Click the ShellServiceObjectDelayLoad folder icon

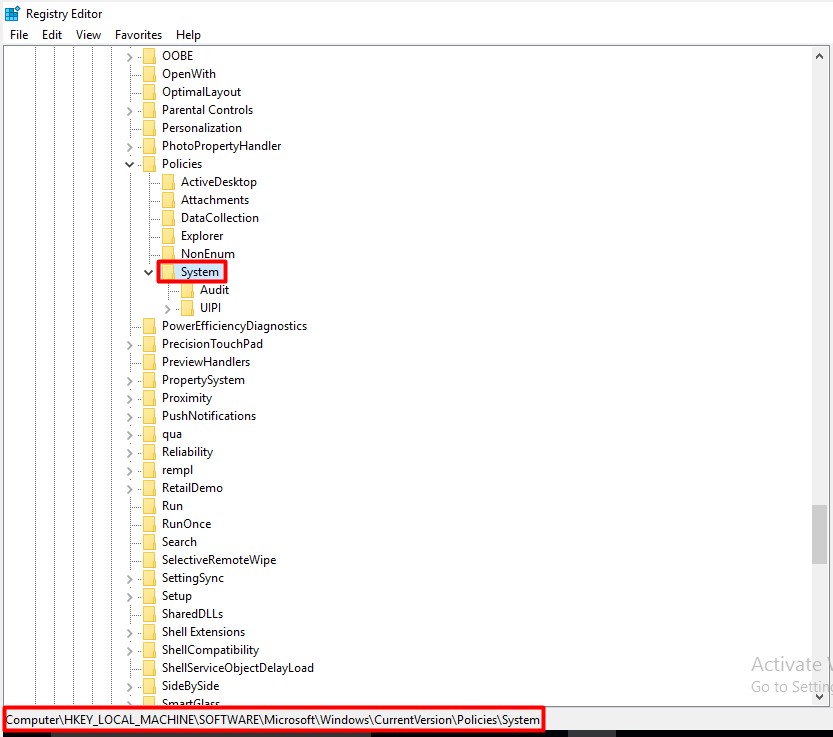pyautogui.click(x=150, y=668)
